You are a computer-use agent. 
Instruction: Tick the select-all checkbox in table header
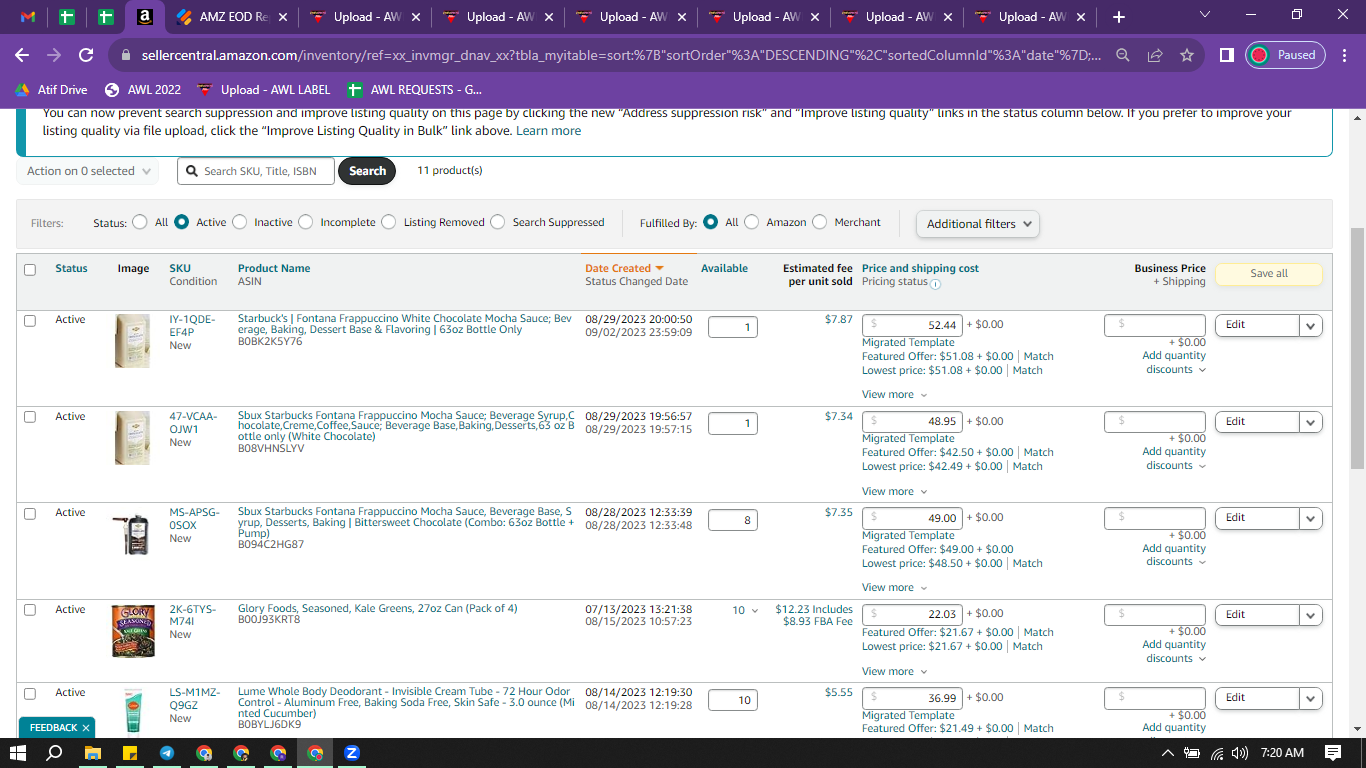pyautogui.click(x=30, y=270)
